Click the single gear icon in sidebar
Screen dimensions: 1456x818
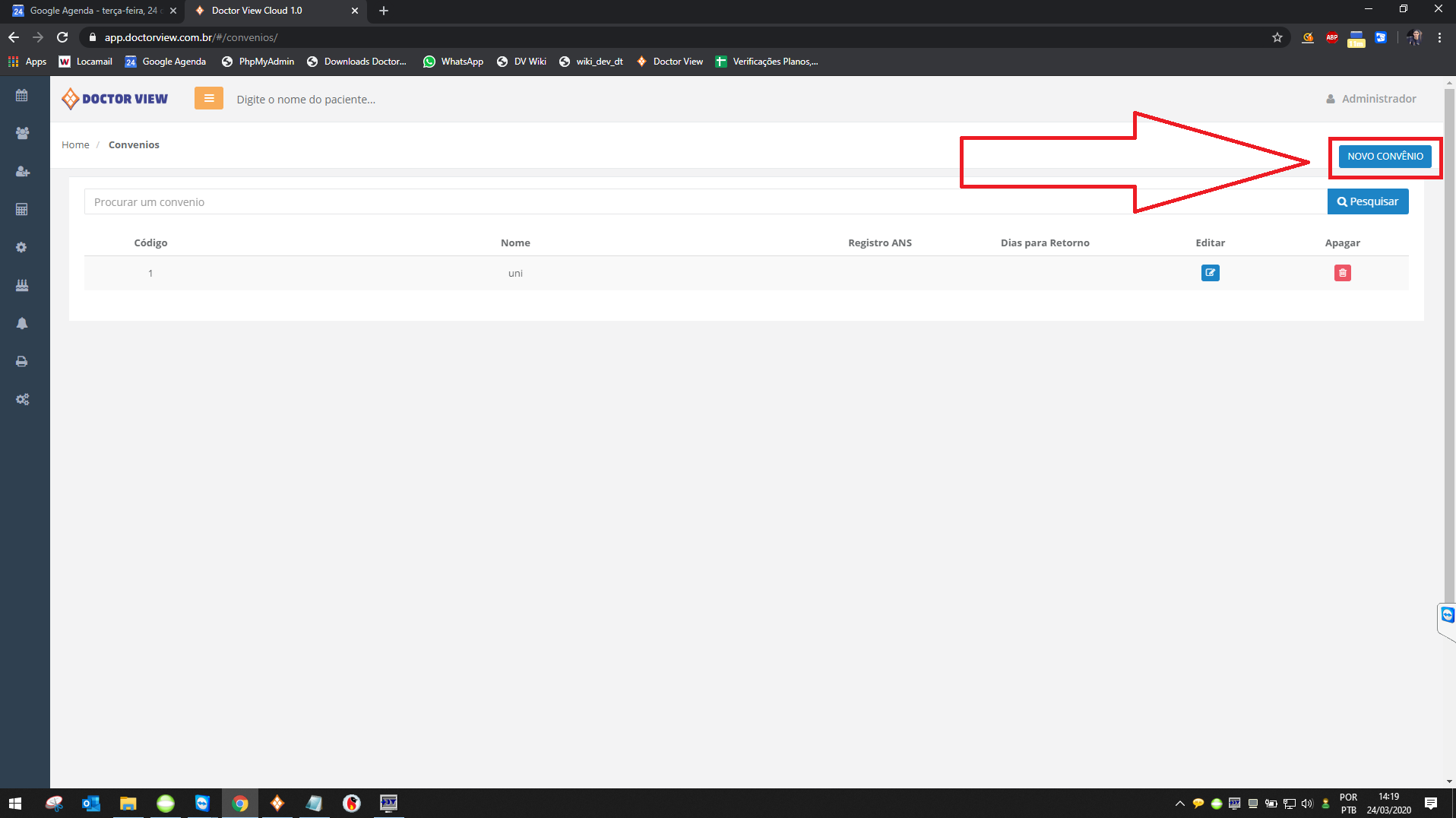22,248
